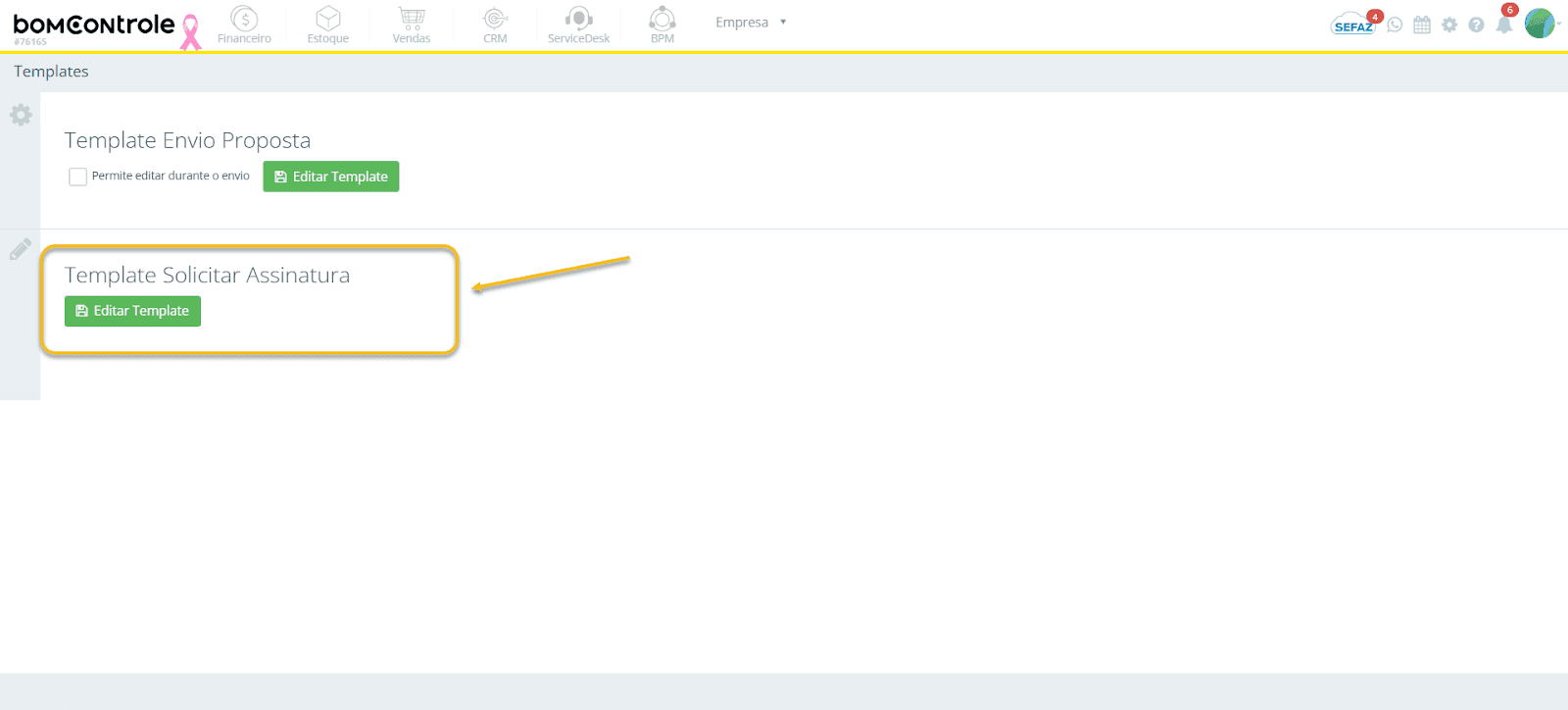Open the ServiceDesk headset icon
This screenshot has width=1568, height=710.
578,19
